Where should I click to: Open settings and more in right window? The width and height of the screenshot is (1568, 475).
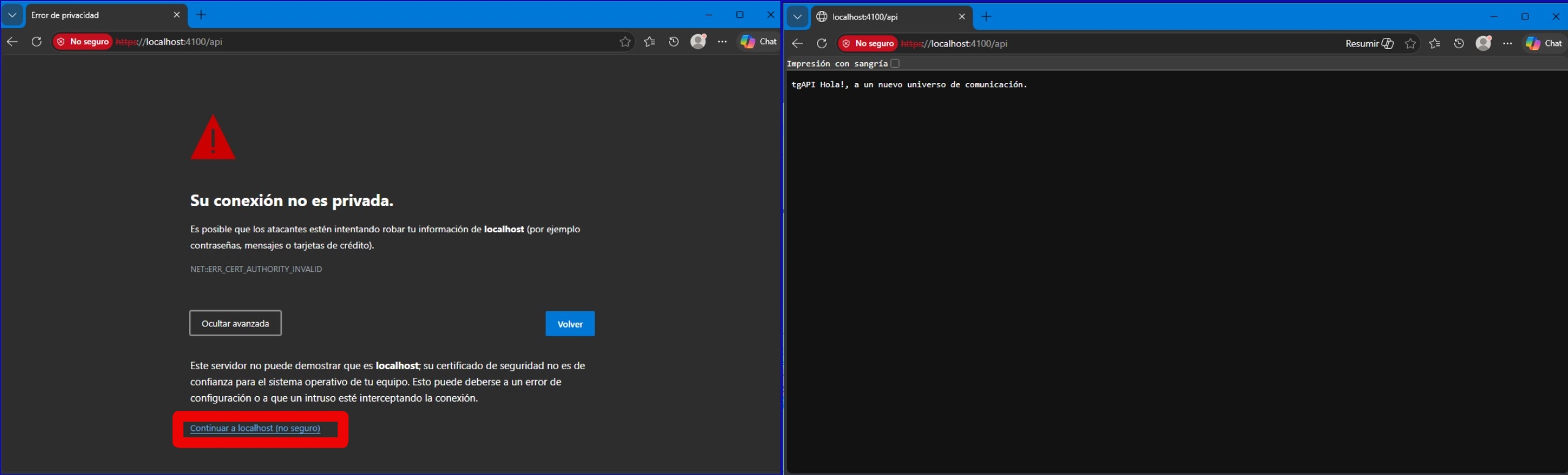1507,43
